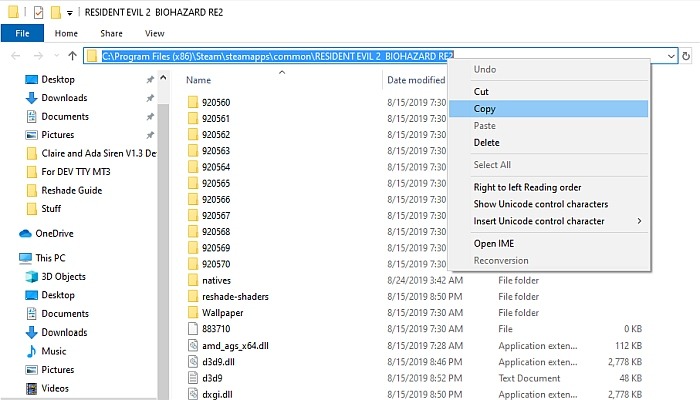Open the Customize Quick Access Toolbar dropdown arrow
Viewport: 700px width, 400px height.
coord(70,13)
